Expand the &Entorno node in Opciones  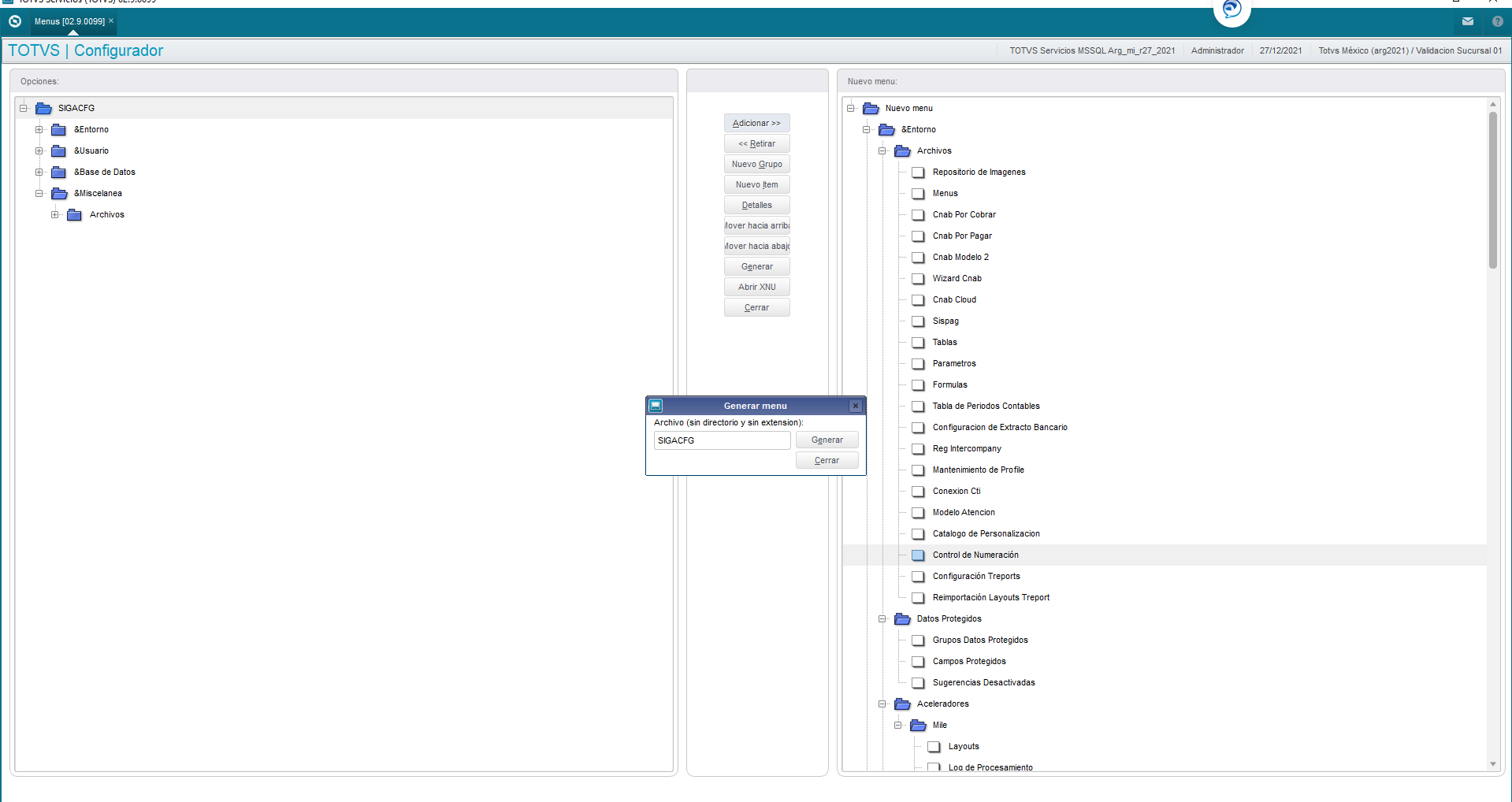click(39, 129)
